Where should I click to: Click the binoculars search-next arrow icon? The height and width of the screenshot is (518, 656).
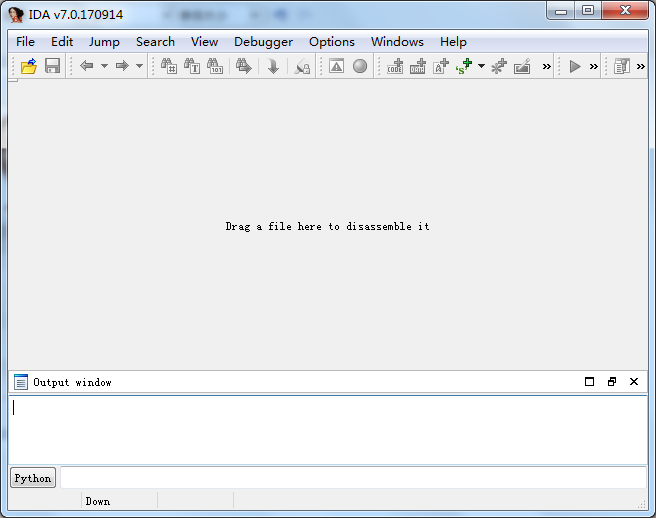tap(243, 66)
